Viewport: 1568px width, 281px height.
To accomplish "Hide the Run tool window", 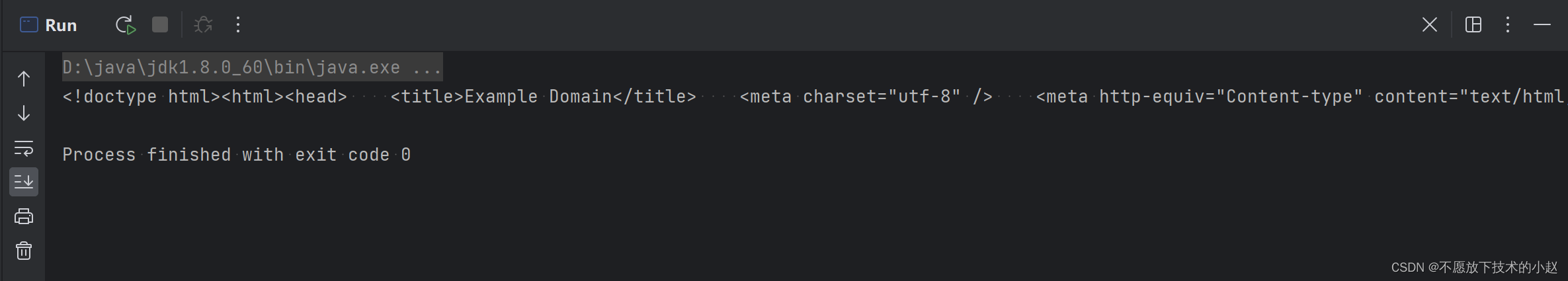I will point(1542,25).
